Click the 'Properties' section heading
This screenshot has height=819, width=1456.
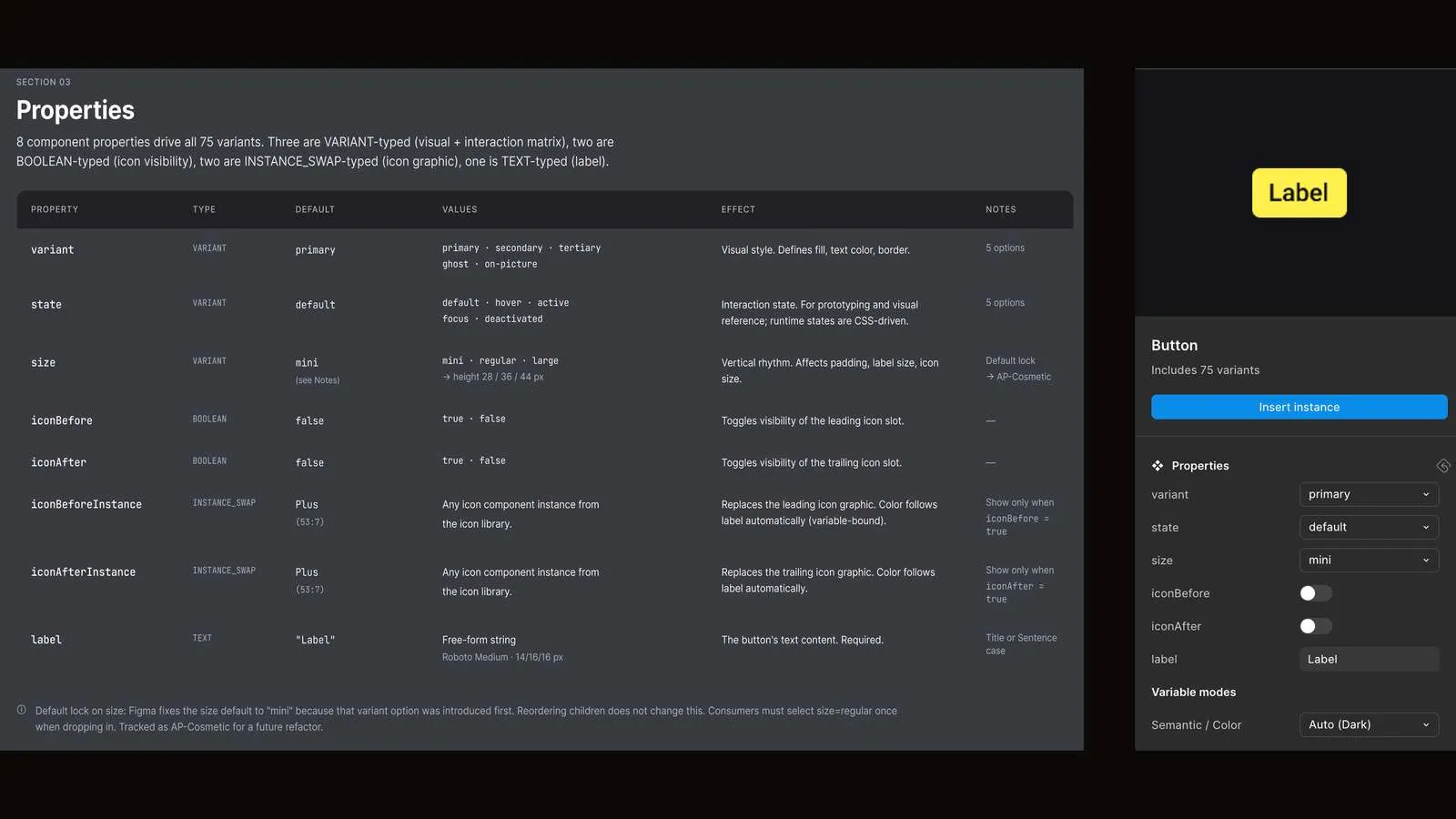click(x=76, y=110)
